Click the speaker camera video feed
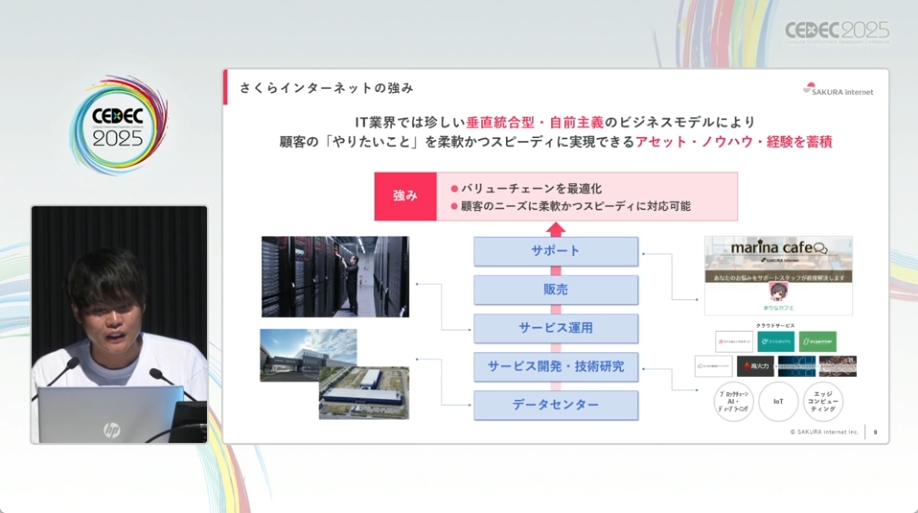 [119, 325]
